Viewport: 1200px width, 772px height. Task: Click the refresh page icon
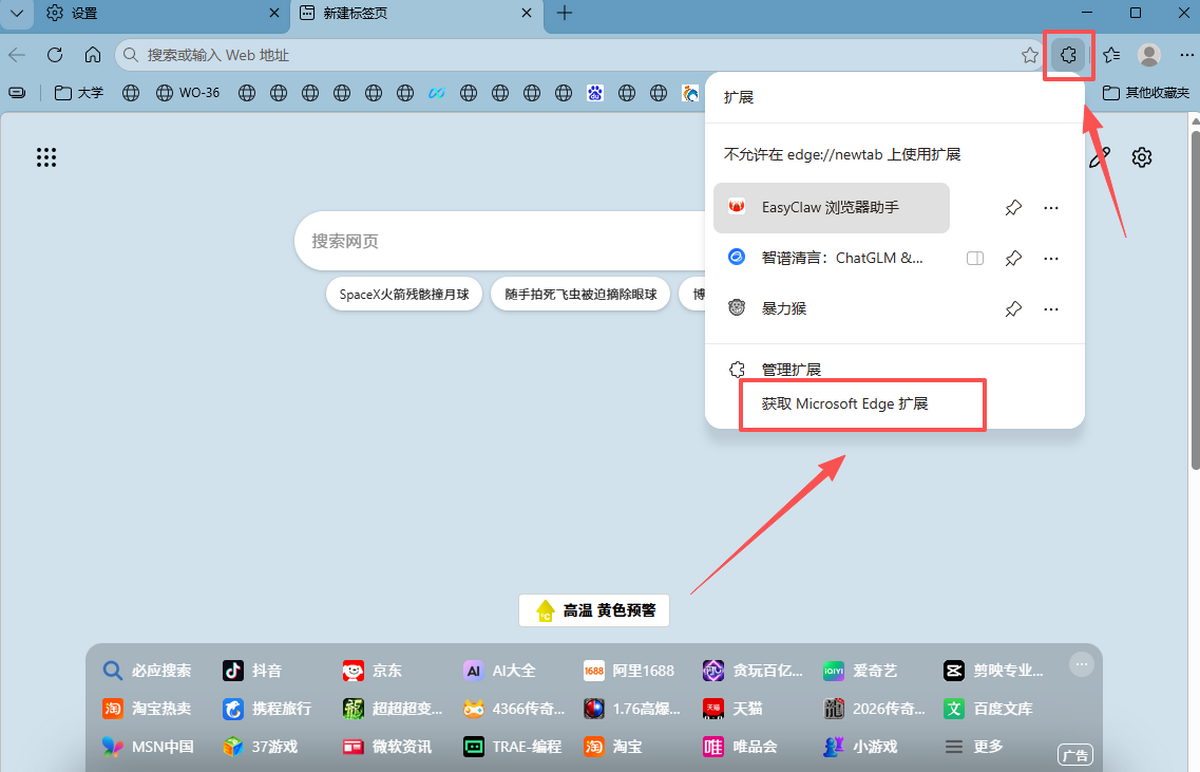point(55,55)
